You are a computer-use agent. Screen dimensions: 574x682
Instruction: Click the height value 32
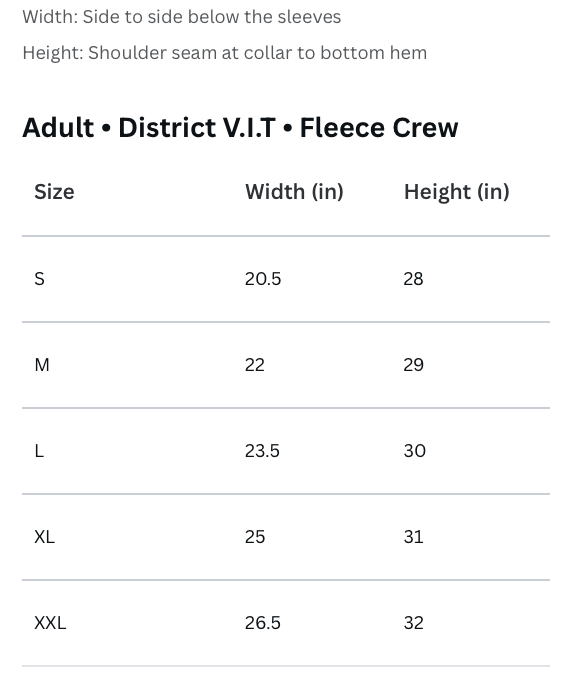[413, 623]
